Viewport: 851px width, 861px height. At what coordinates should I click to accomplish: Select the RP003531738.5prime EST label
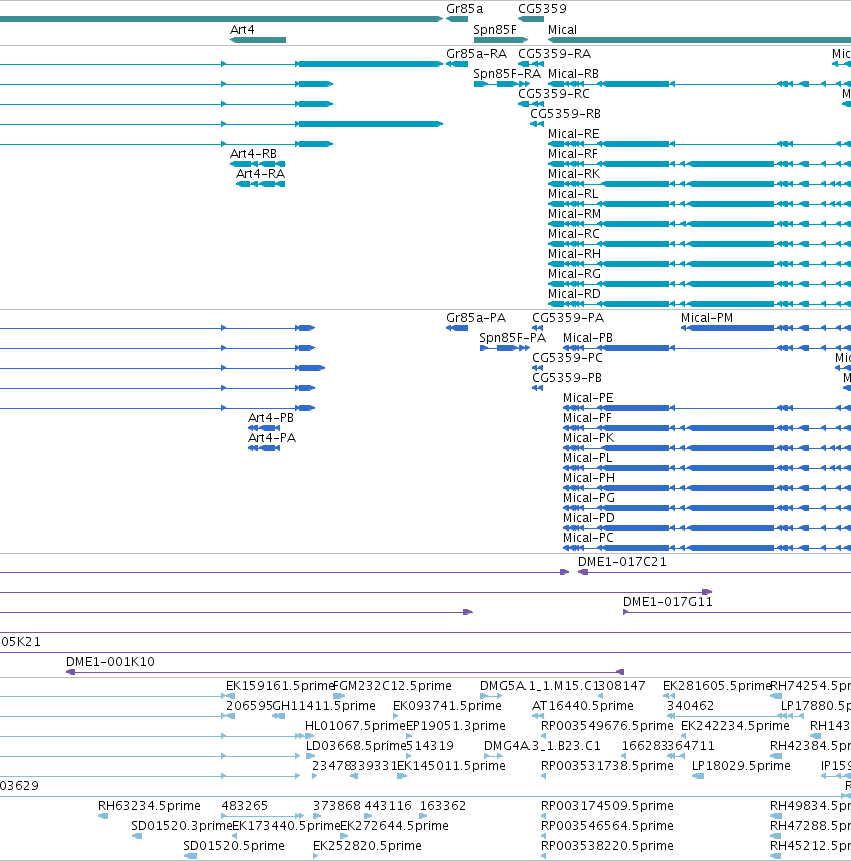[607, 766]
